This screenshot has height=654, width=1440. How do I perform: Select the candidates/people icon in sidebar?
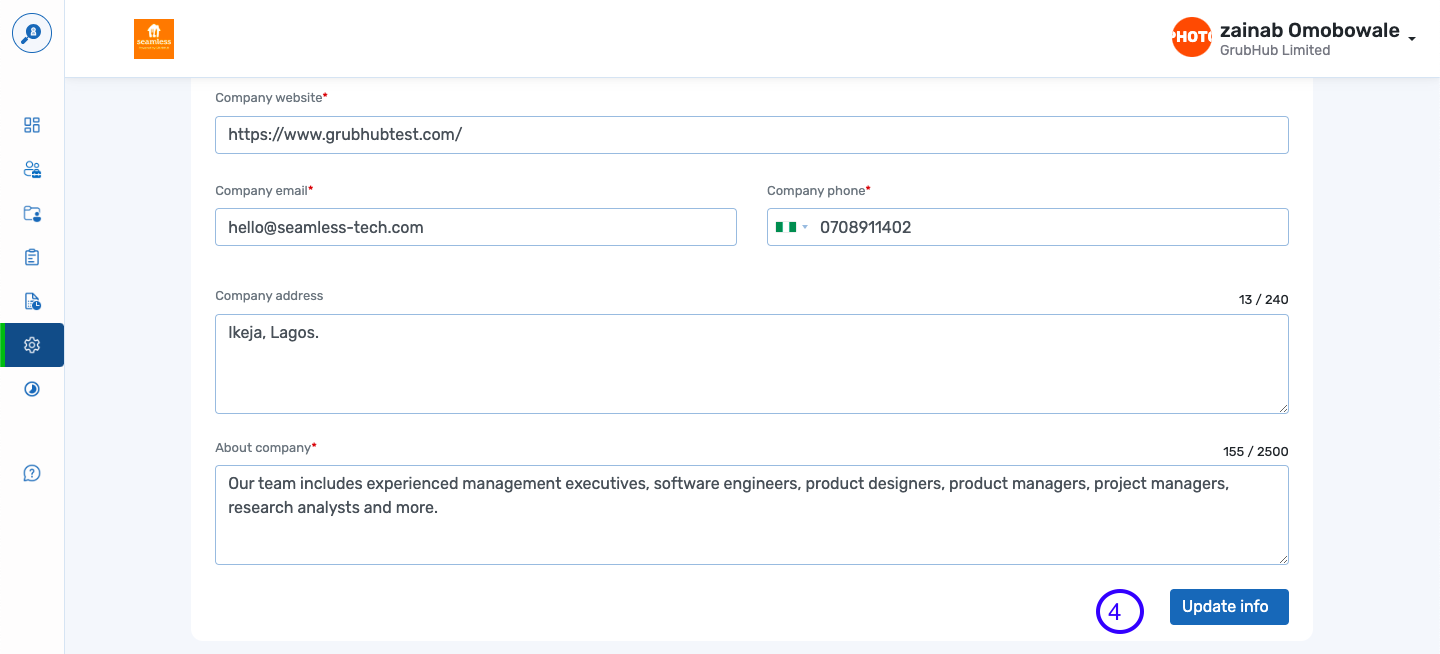31,169
